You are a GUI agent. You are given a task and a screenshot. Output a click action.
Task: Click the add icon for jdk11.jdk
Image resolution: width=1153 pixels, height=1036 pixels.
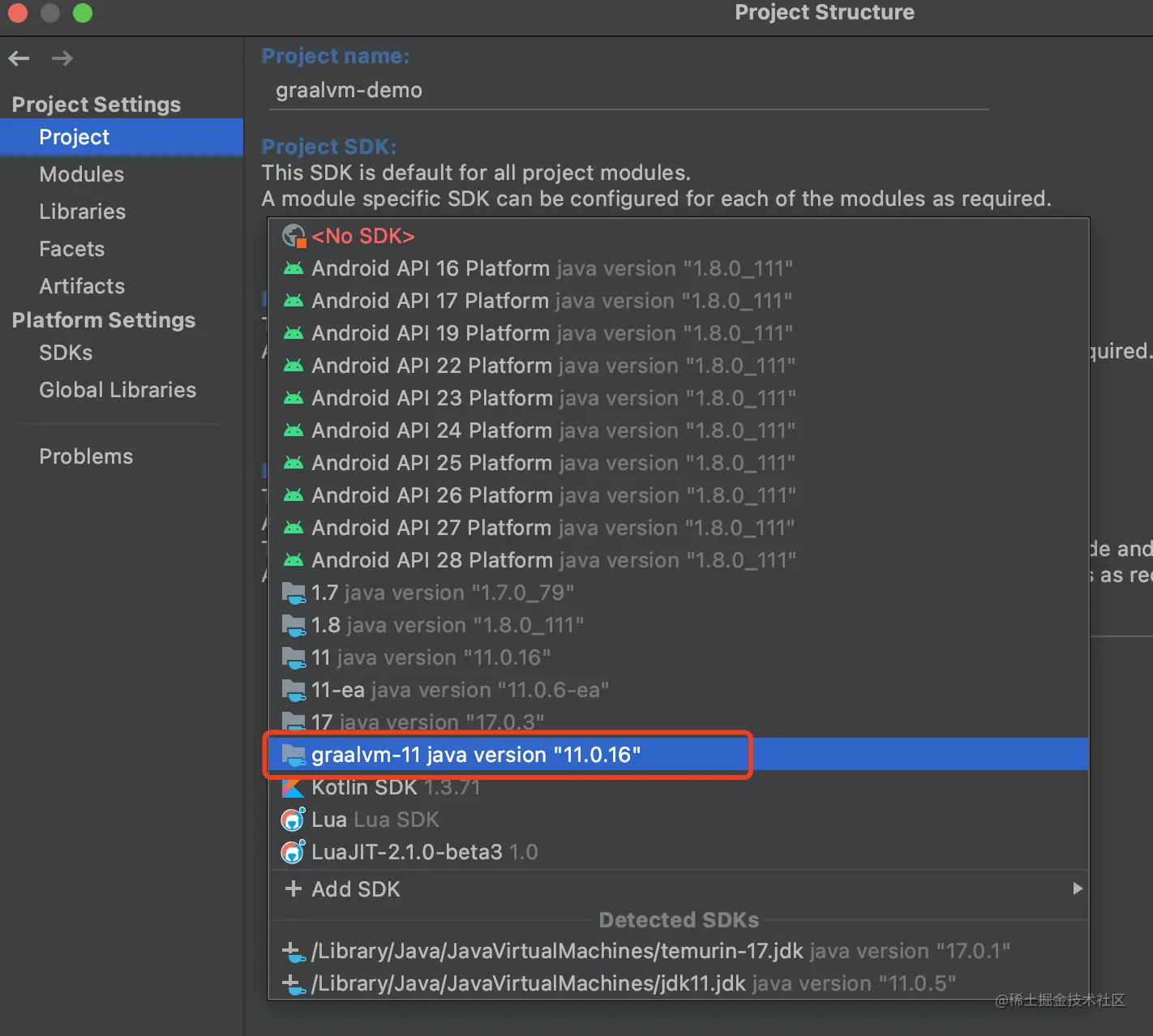tap(294, 984)
